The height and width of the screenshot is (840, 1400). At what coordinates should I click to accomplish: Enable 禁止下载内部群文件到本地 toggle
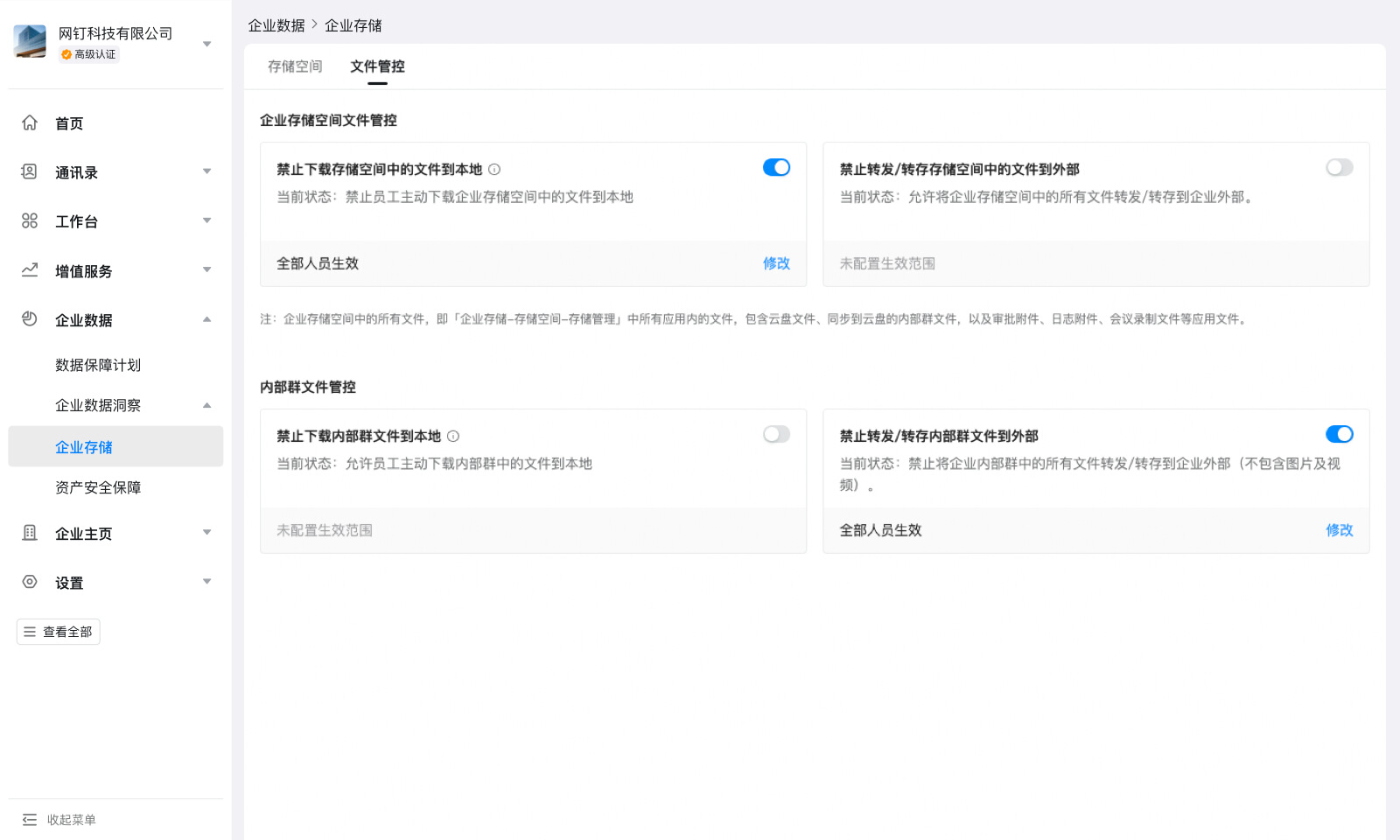pyautogui.click(x=776, y=434)
